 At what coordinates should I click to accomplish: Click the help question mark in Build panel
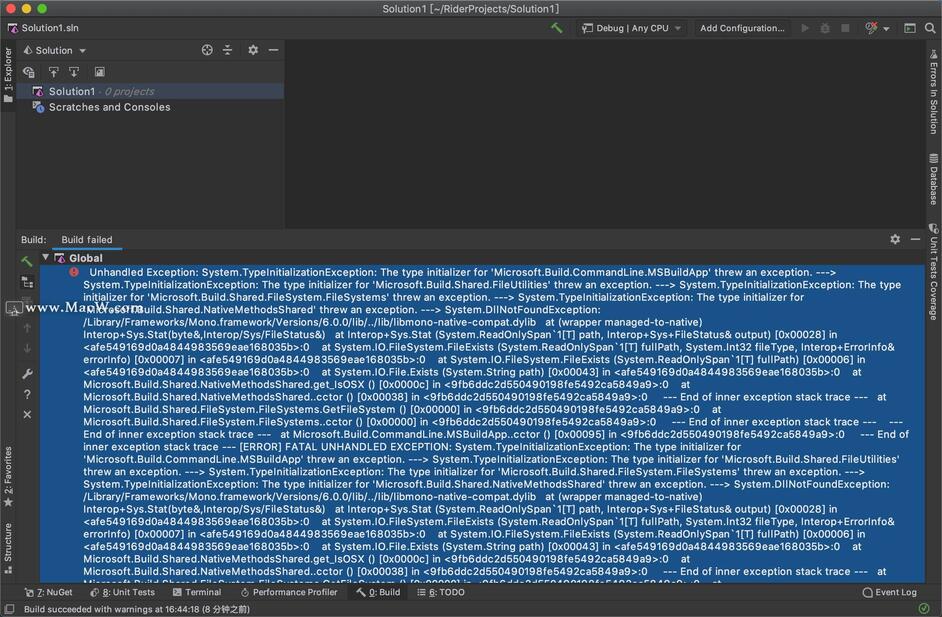(x=27, y=394)
